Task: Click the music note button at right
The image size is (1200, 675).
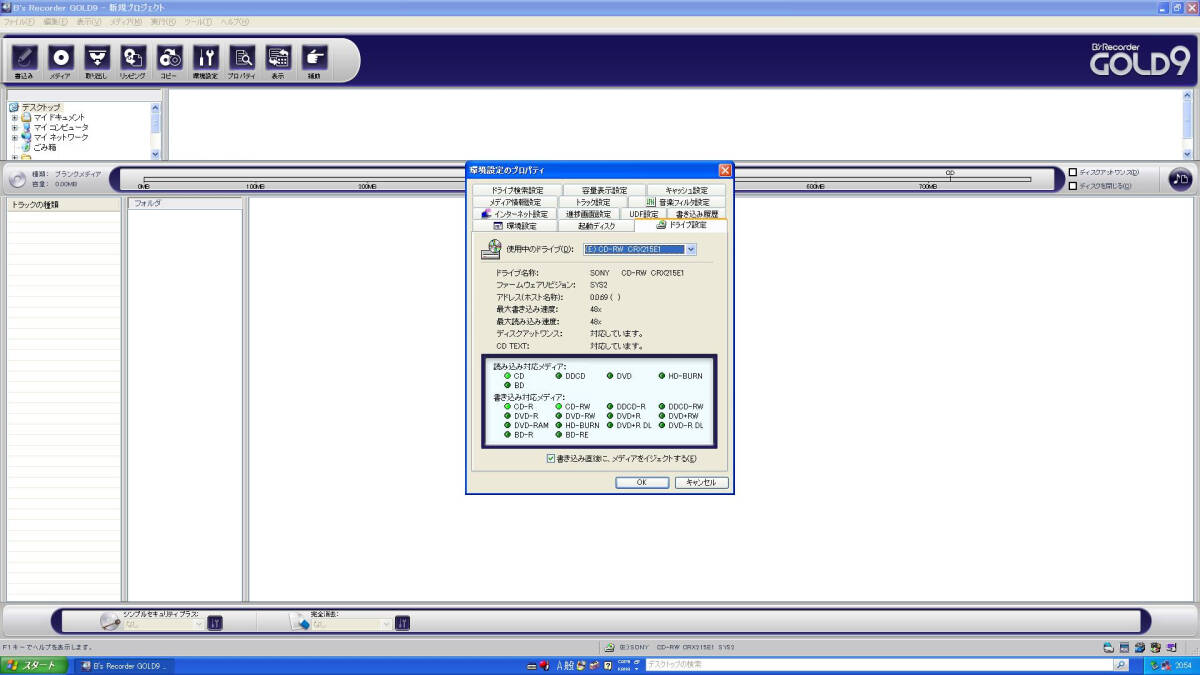Action: tap(1180, 178)
